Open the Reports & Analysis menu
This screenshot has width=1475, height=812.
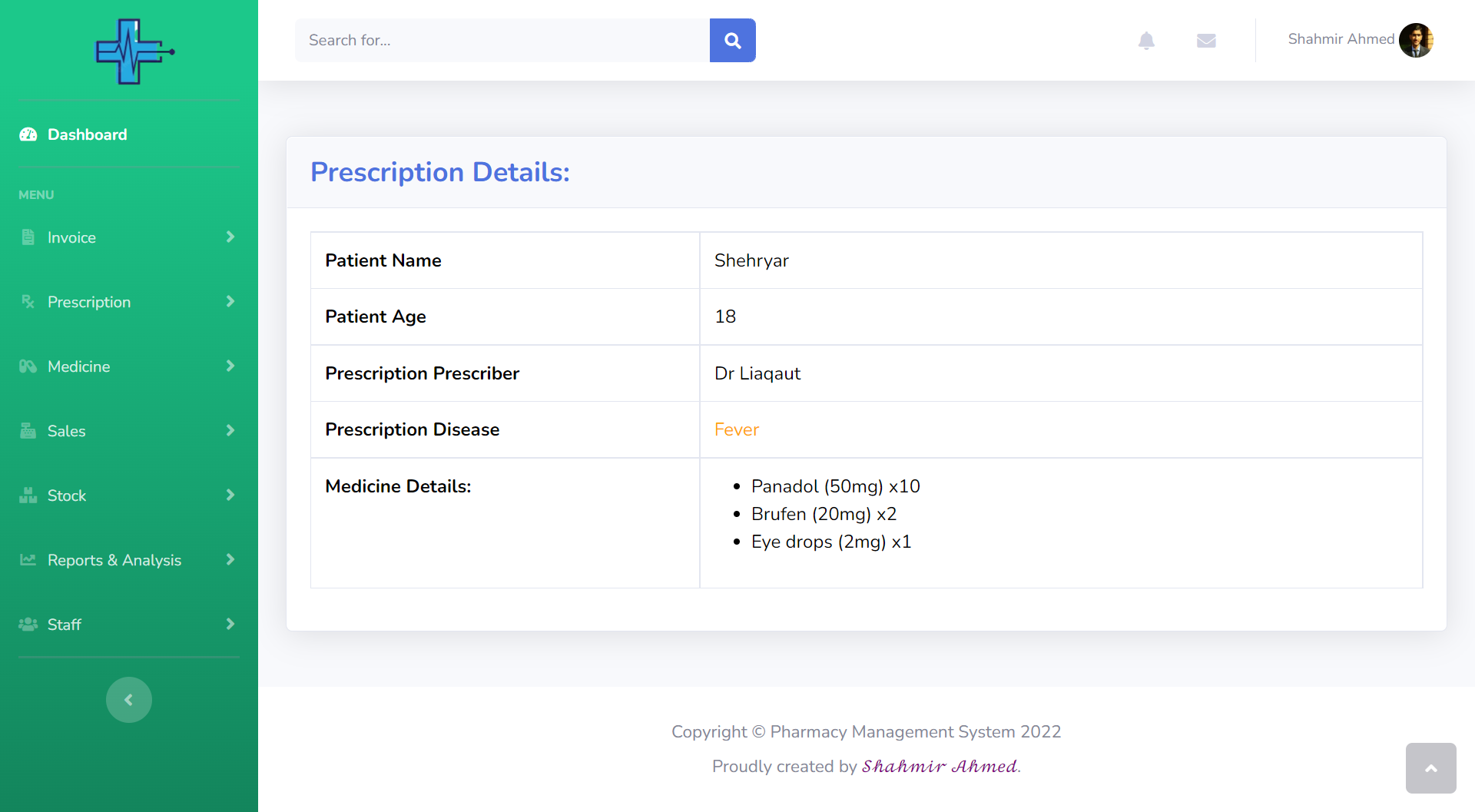click(114, 560)
